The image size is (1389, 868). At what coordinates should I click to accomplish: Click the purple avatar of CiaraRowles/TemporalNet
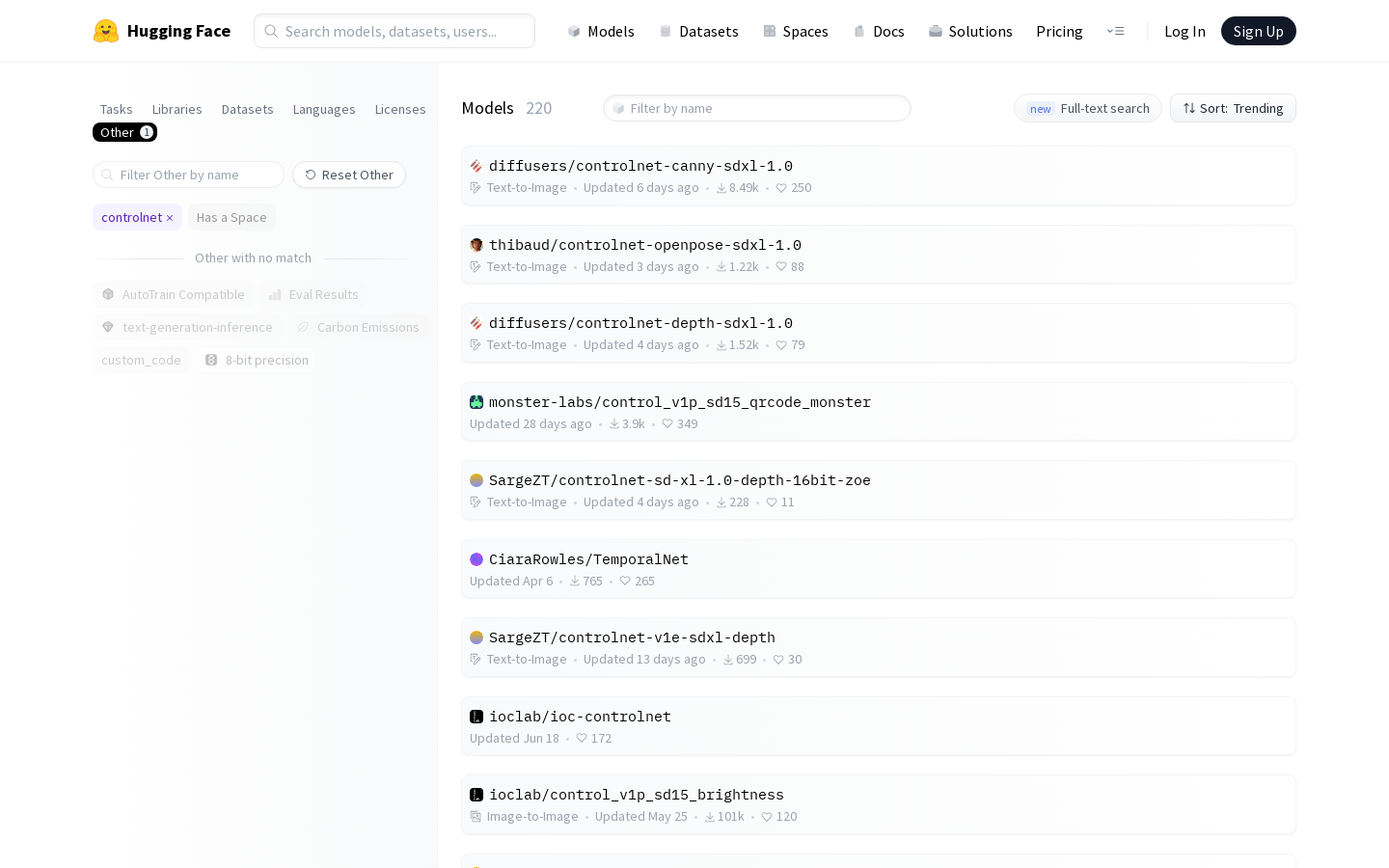(x=477, y=559)
